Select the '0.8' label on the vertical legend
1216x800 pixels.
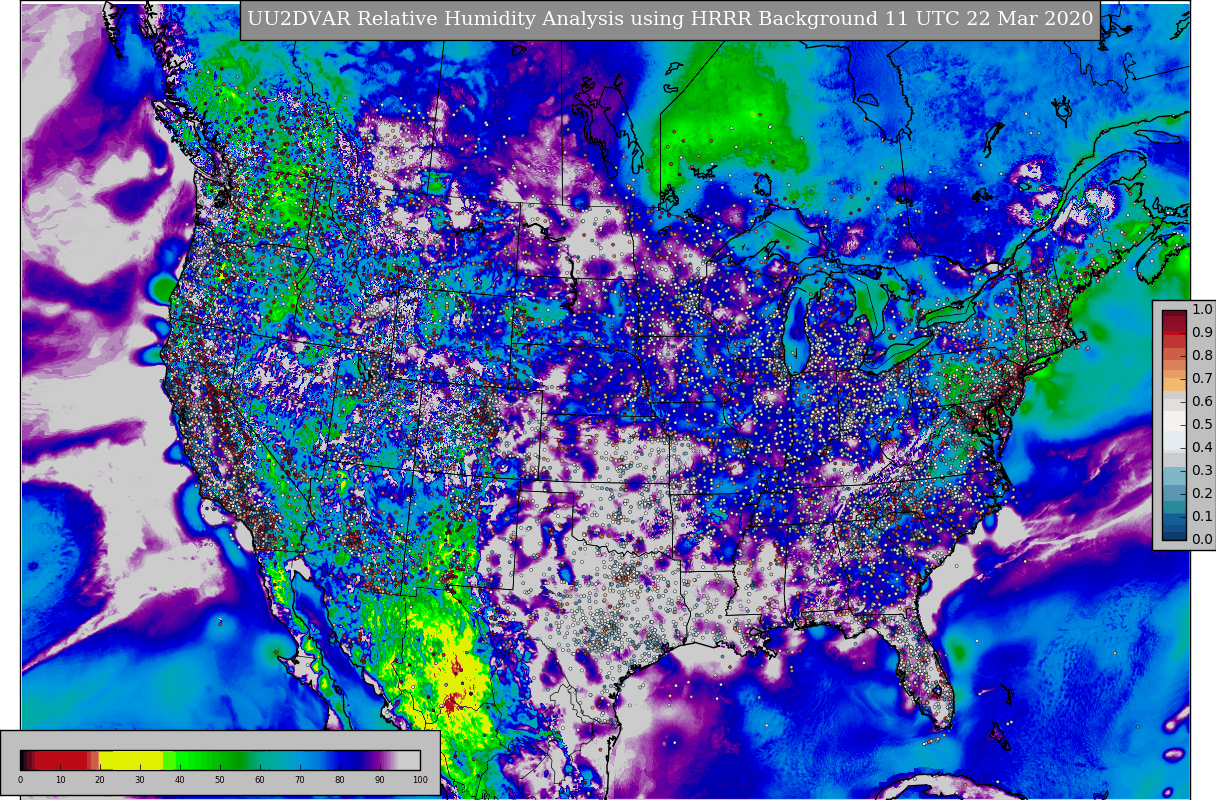(1202, 356)
